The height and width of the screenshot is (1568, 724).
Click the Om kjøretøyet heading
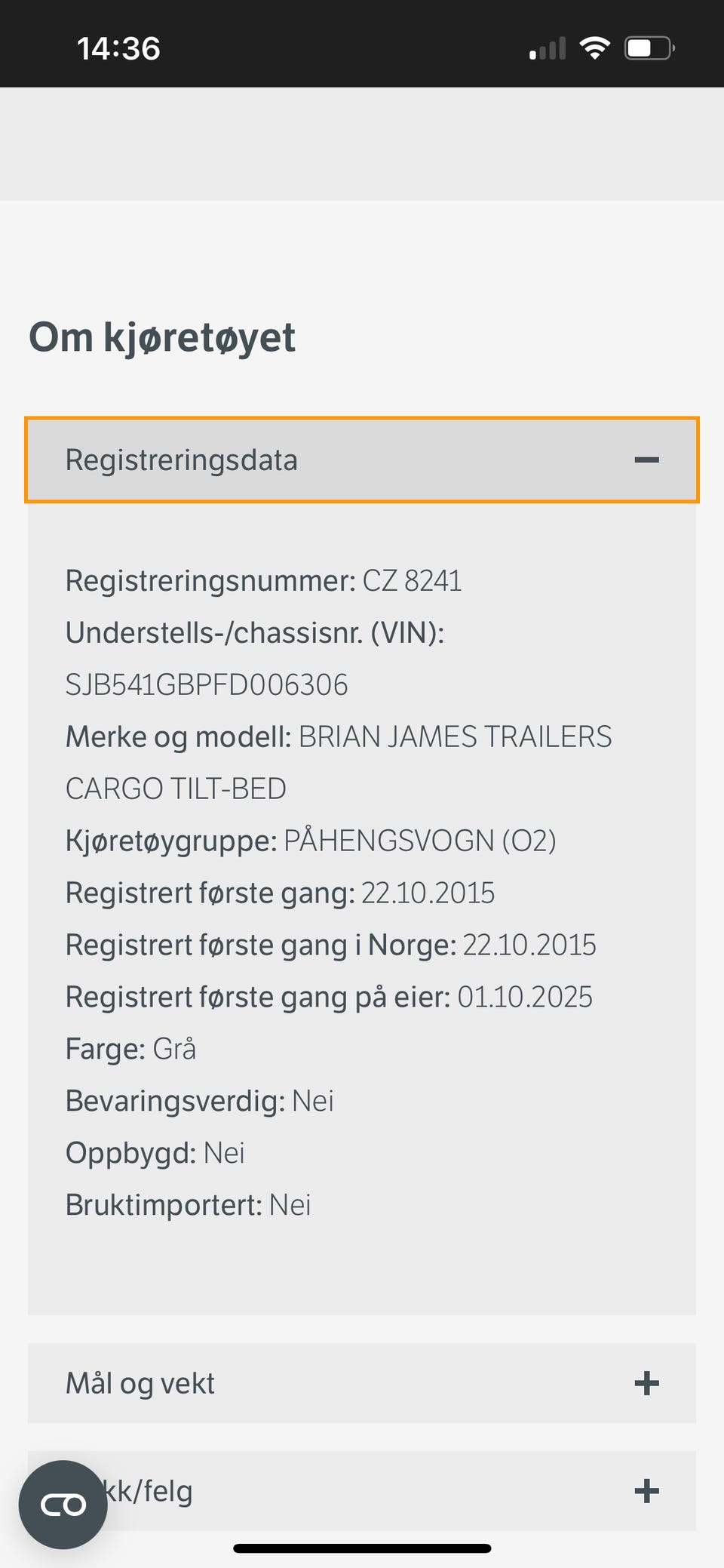tap(162, 337)
